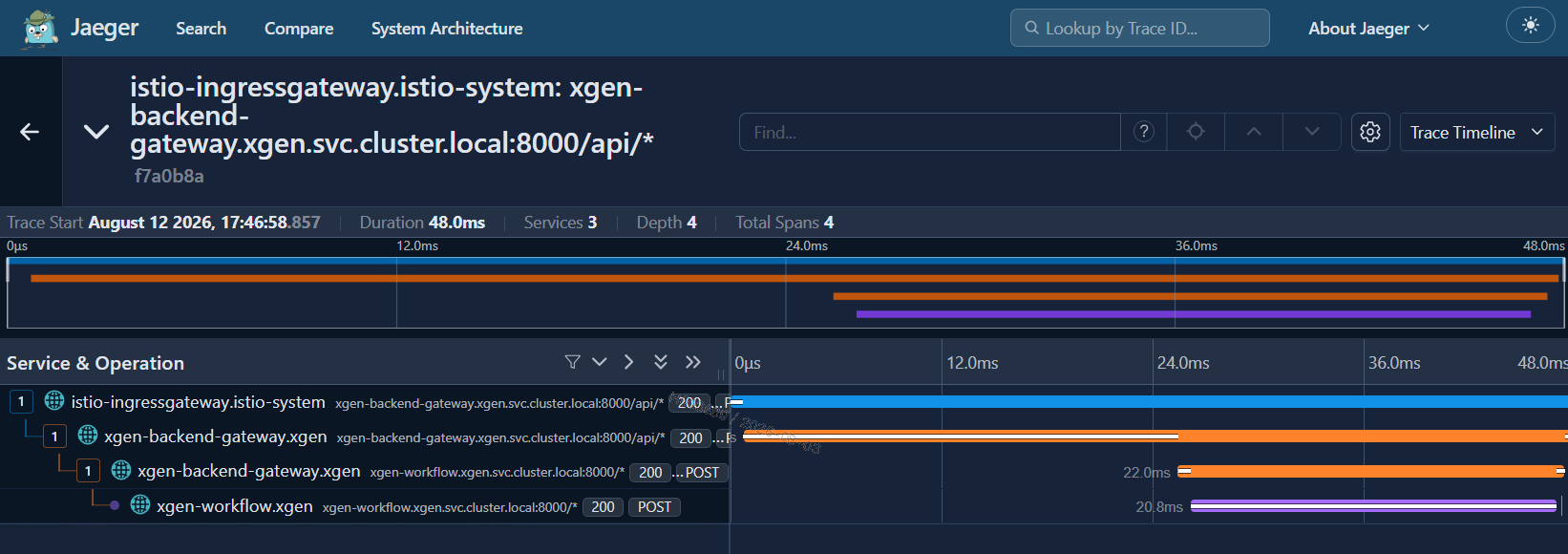Open the span filter funnel icon
1568x554 pixels.
click(572, 362)
